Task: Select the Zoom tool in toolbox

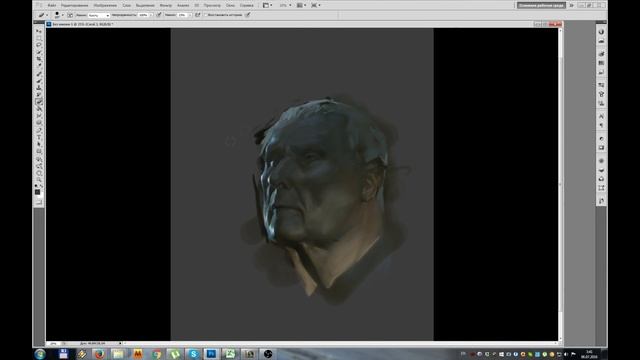Action: pyautogui.click(x=39, y=180)
